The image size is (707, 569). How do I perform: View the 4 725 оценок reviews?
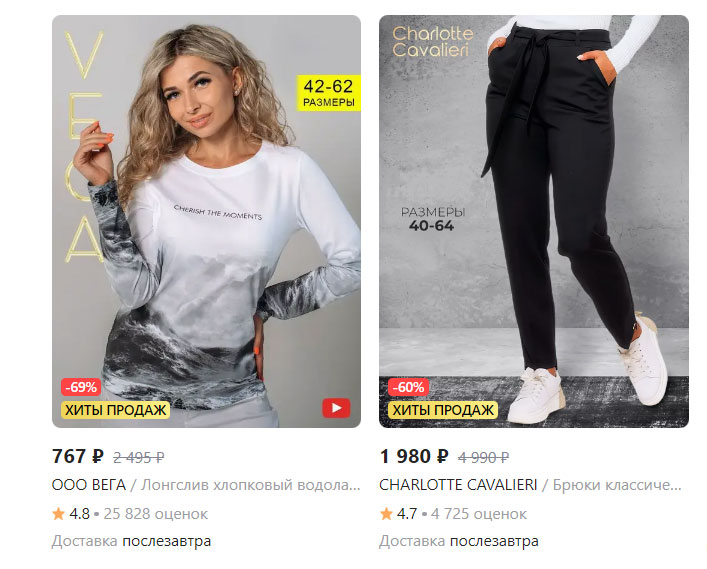click(479, 514)
